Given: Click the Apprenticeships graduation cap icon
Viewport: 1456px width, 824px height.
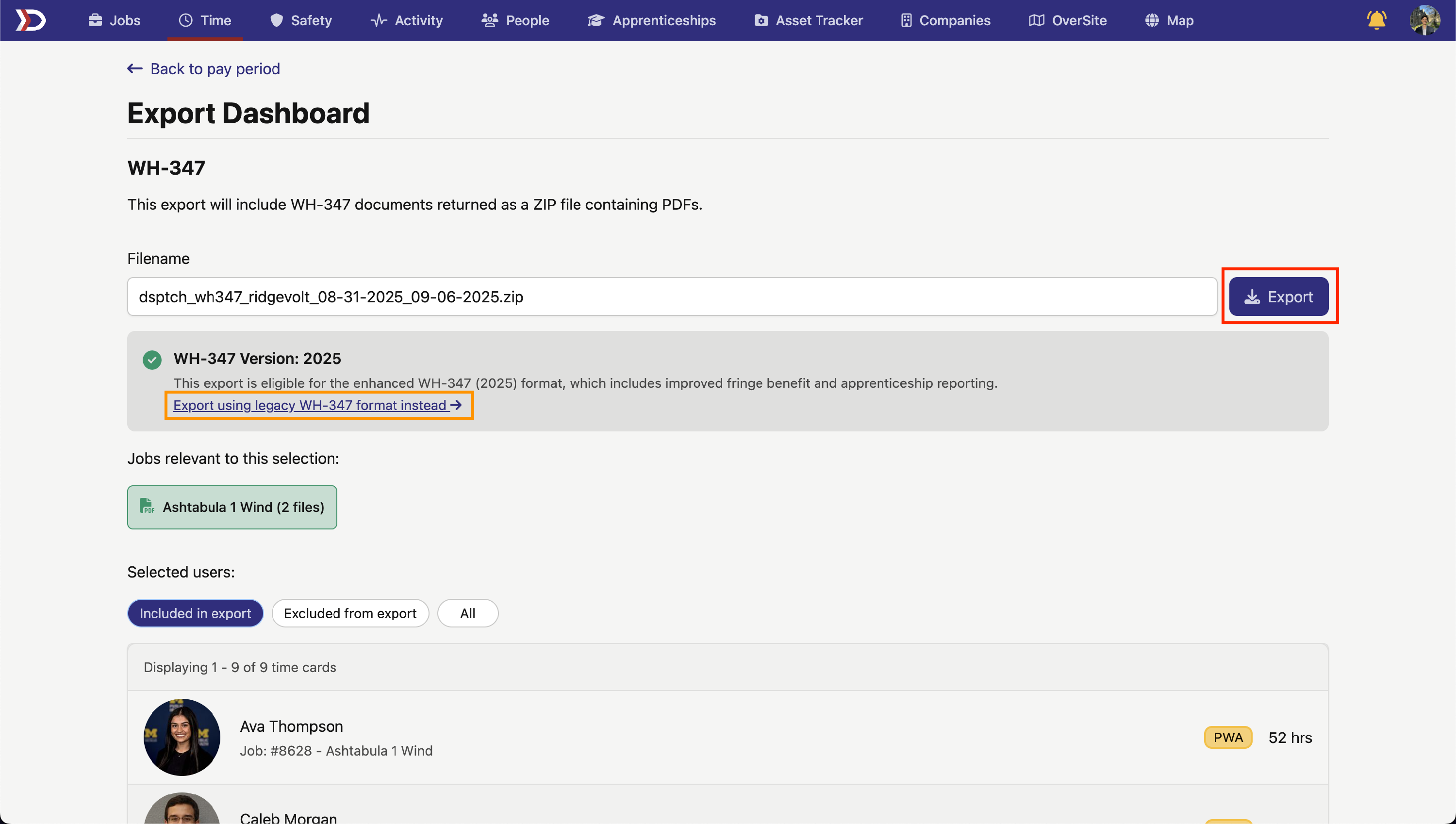Looking at the screenshot, I should coord(596,20).
